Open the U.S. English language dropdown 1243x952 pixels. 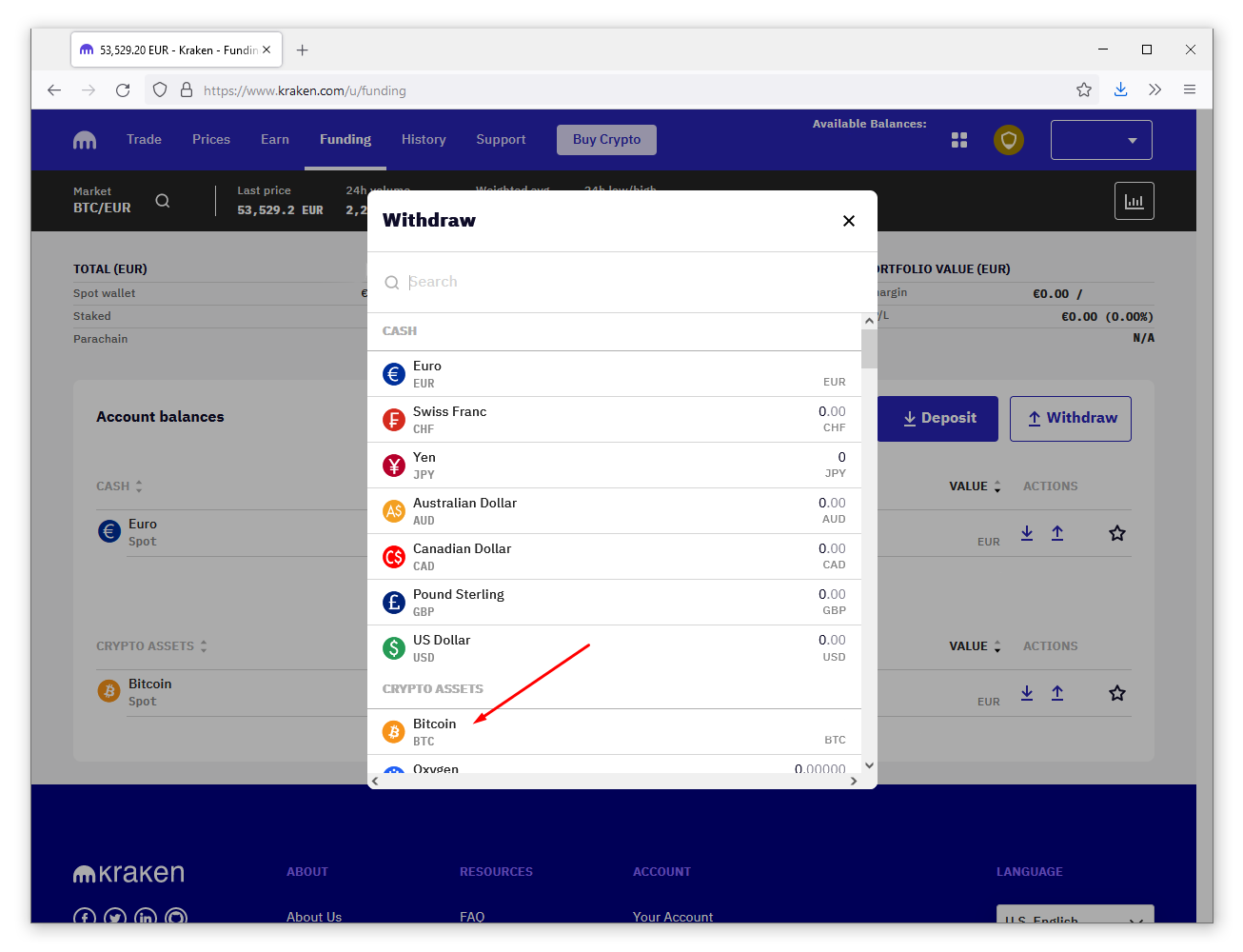pyautogui.click(x=1075, y=915)
